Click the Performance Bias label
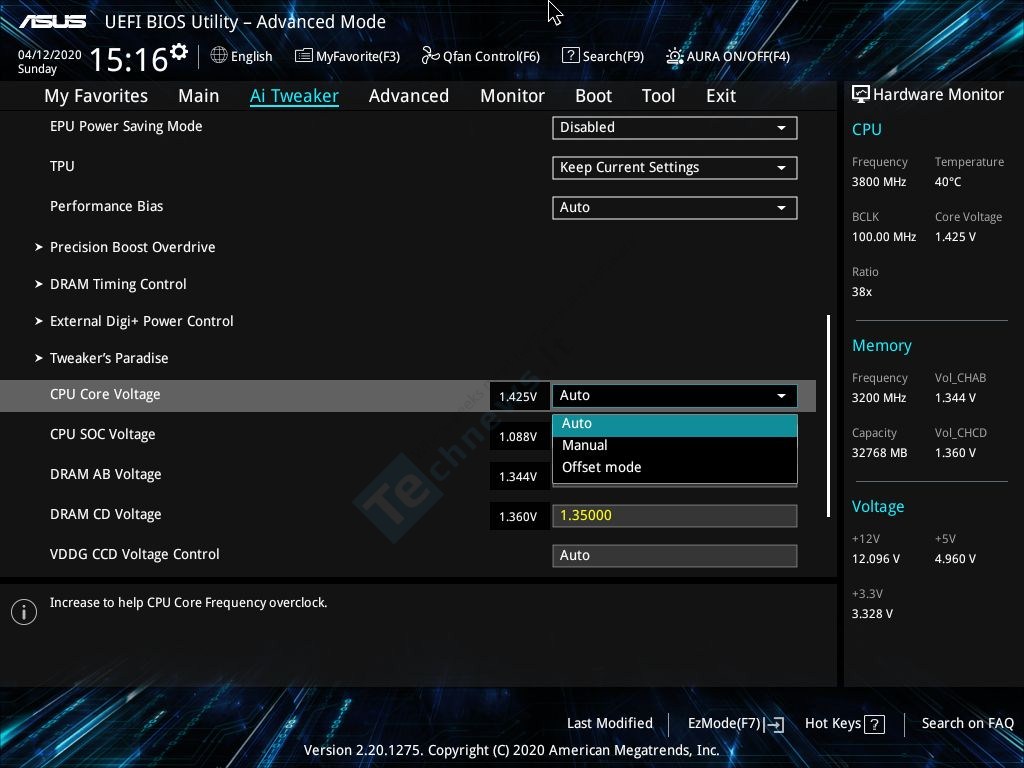Viewport: 1024px width, 768px height. pos(106,206)
